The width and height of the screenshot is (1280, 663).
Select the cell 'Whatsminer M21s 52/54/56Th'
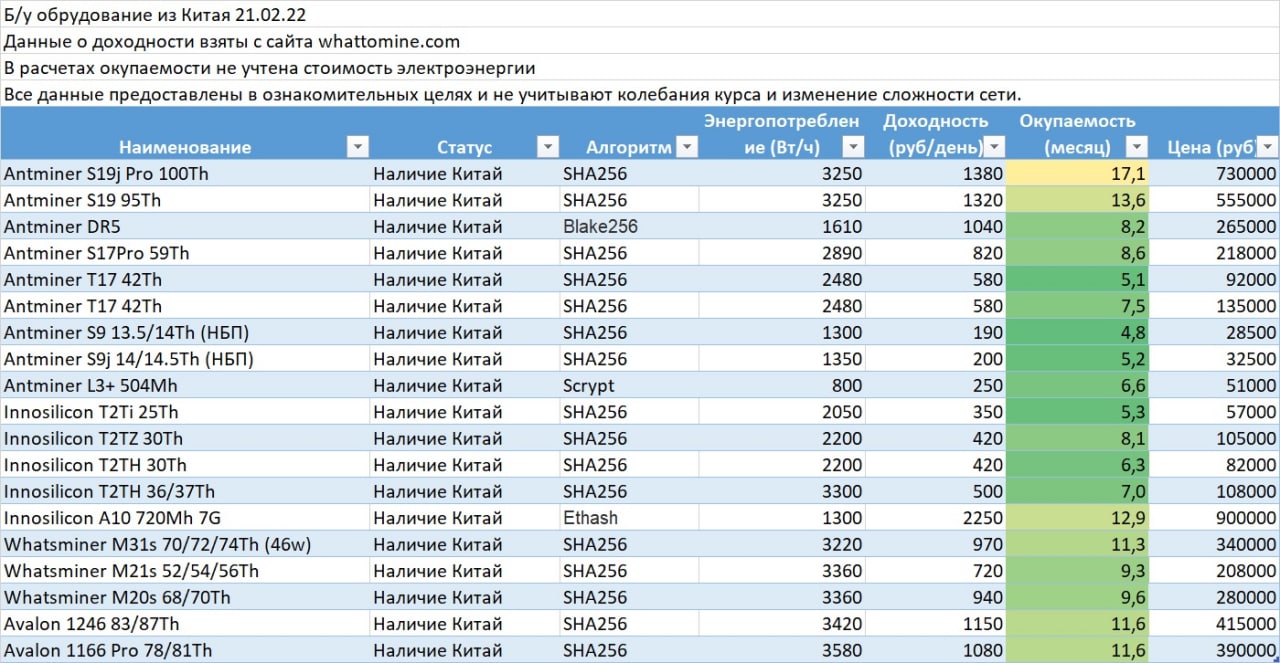pyautogui.click(x=185, y=571)
